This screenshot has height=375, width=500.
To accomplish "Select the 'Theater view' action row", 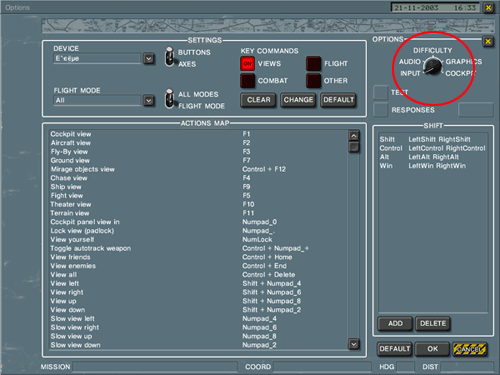I will (198, 204).
